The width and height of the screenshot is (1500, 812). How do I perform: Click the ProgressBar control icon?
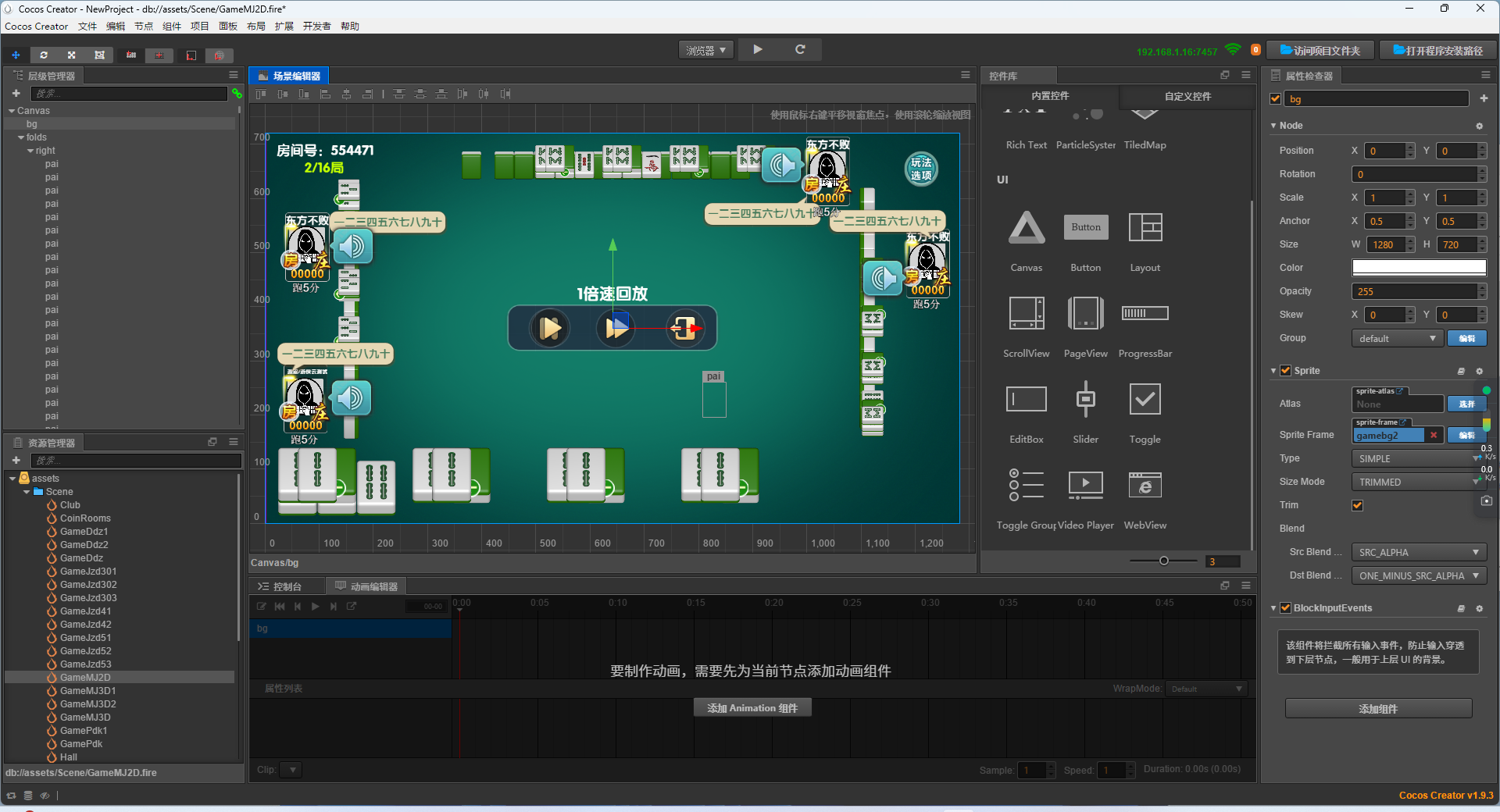(1145, 313)
